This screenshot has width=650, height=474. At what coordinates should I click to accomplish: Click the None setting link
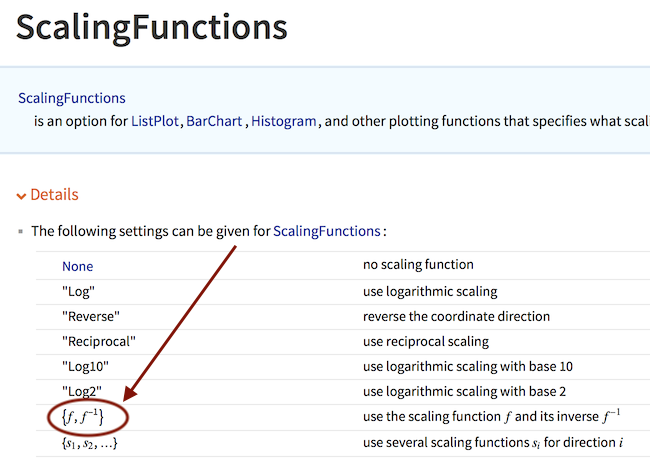coord(78,266)
